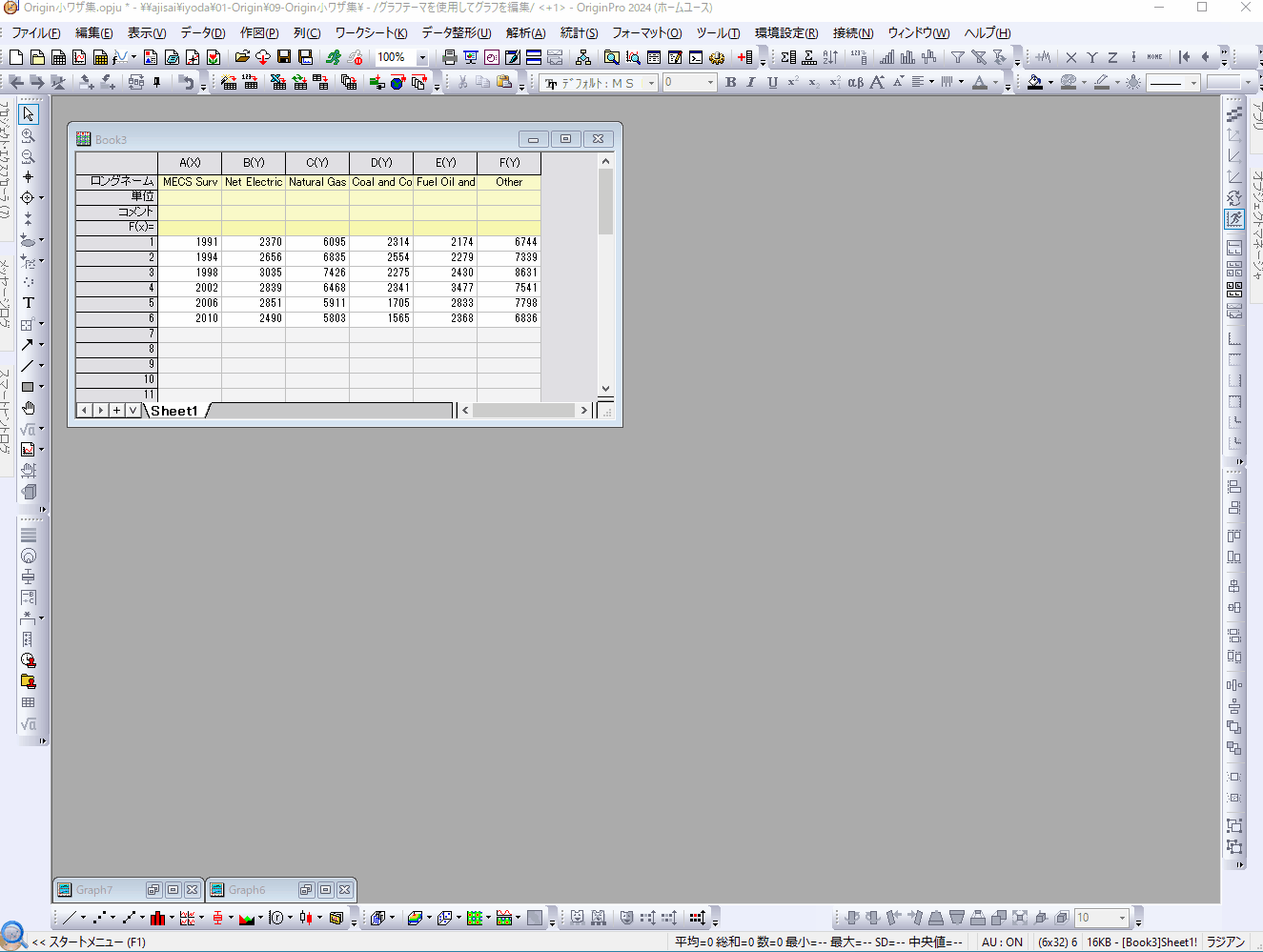Click the add sheet plus button in Book3
The width and height of the screenshot is (1263, 952).
116,411
